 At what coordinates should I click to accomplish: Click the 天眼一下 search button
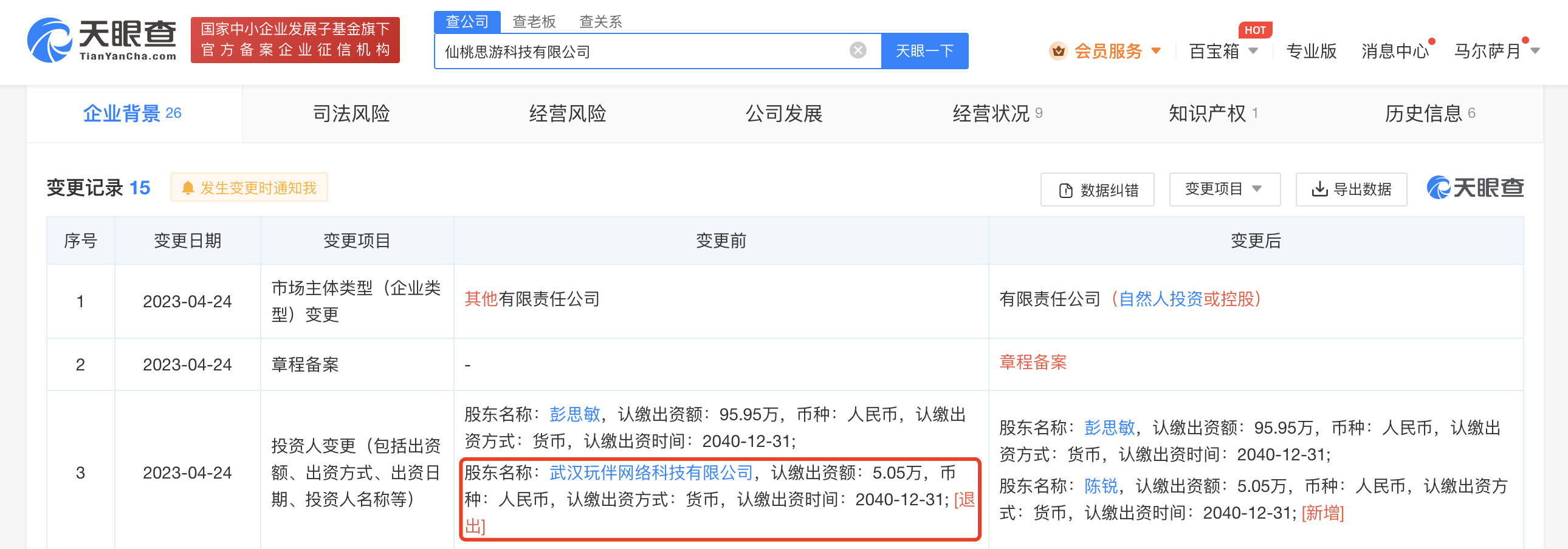924,50
